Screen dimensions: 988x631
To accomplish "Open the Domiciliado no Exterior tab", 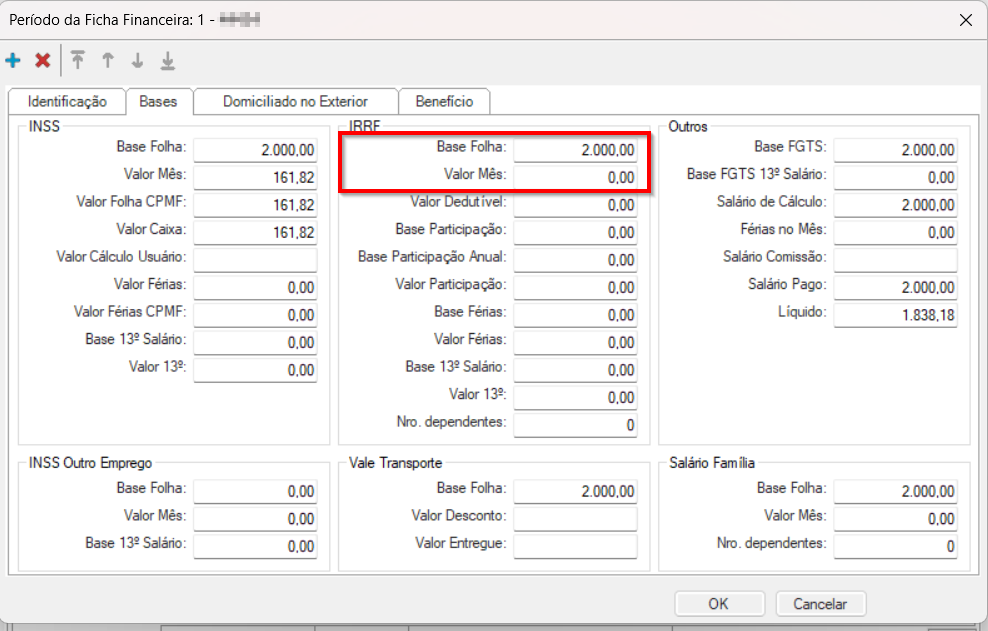I will click(x=296, y=101).
